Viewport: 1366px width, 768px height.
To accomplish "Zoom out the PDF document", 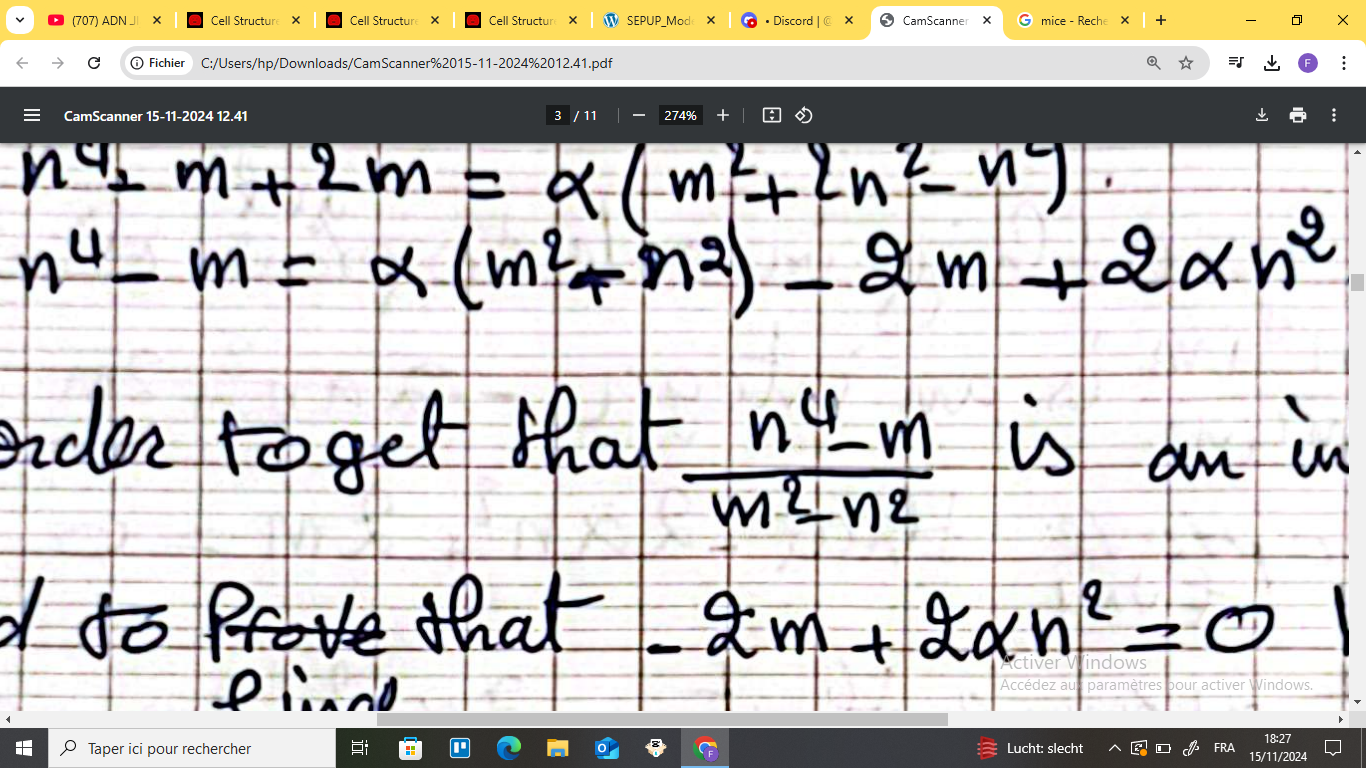I will coord(639,115).
